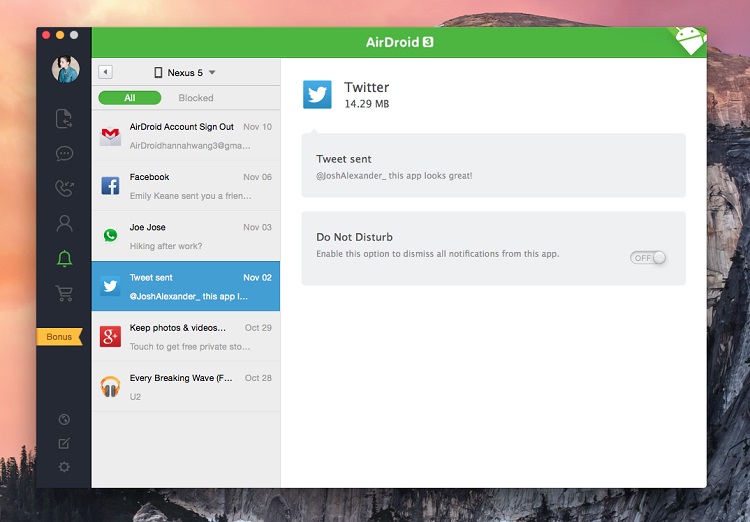
Task: Select the Tweet sent notification row
Action: [x=186, y=286]
